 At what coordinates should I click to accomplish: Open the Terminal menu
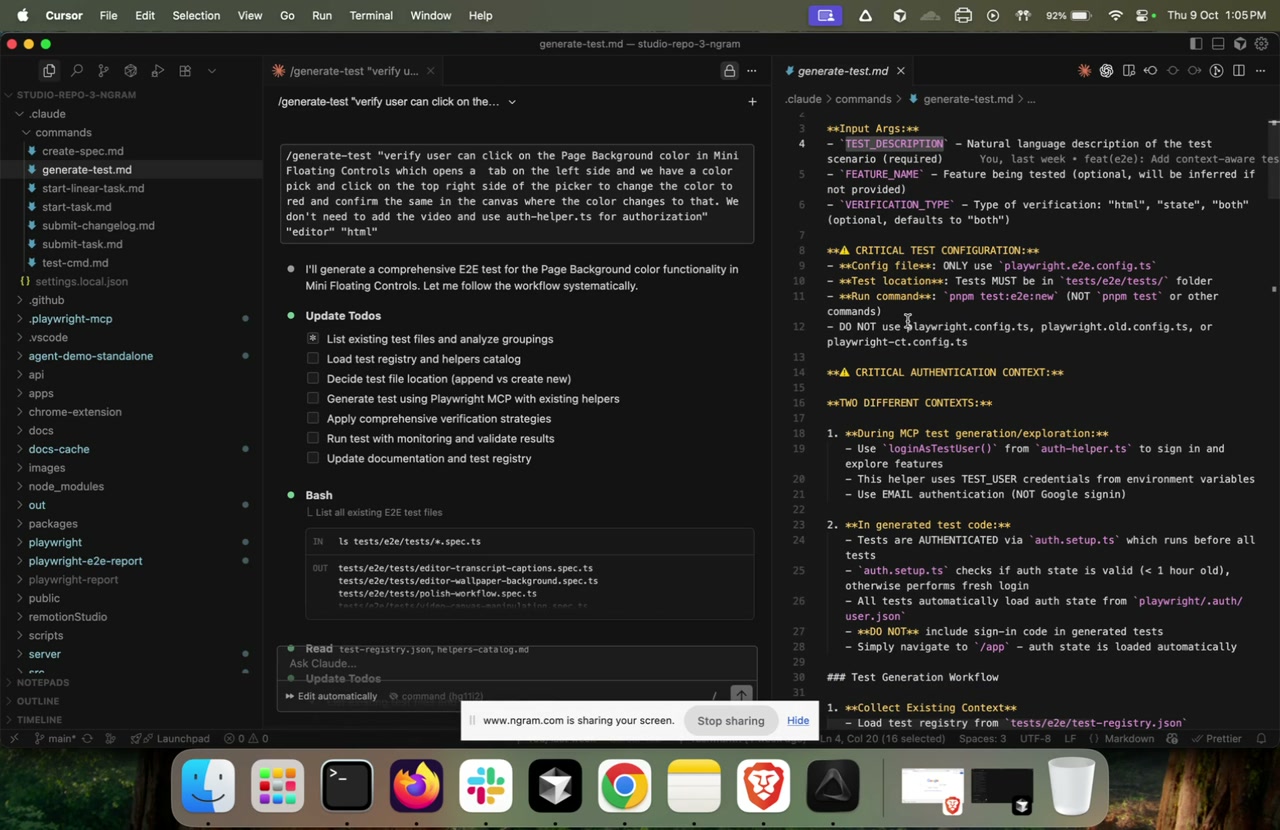click(x=371, y=16)
